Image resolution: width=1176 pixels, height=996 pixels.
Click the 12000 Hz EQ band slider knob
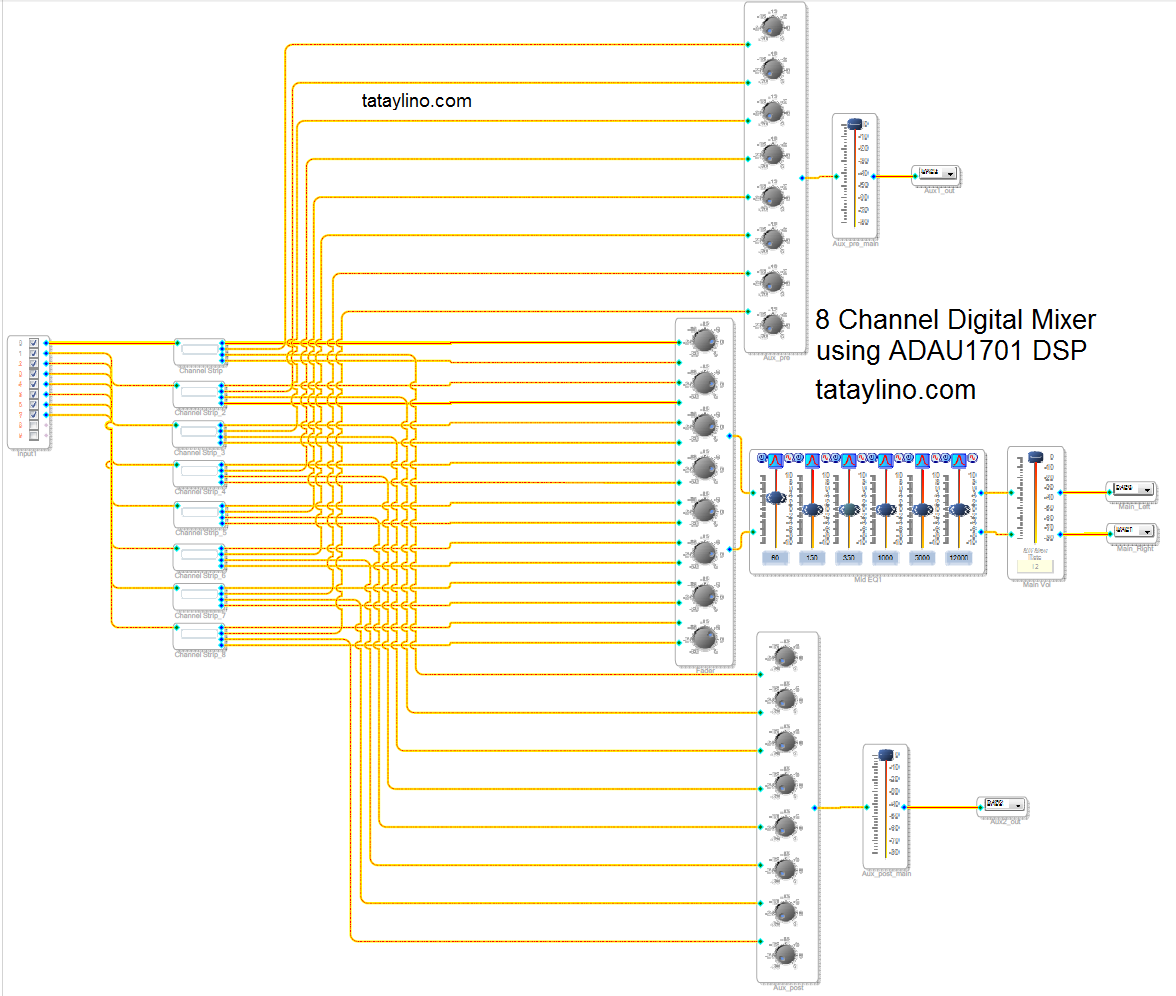959,510
